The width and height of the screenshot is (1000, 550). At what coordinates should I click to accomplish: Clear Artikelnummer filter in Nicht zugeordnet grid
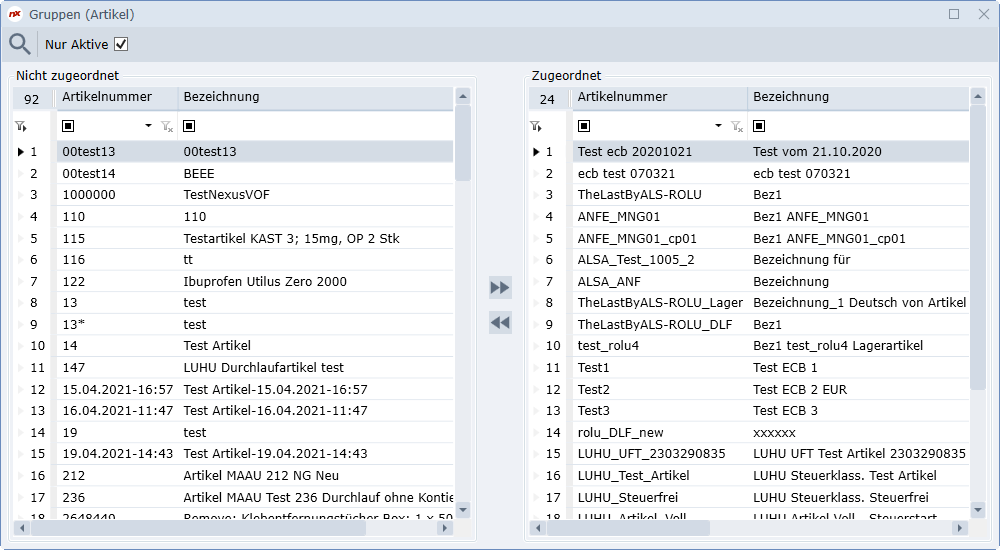tap(167, 127)
